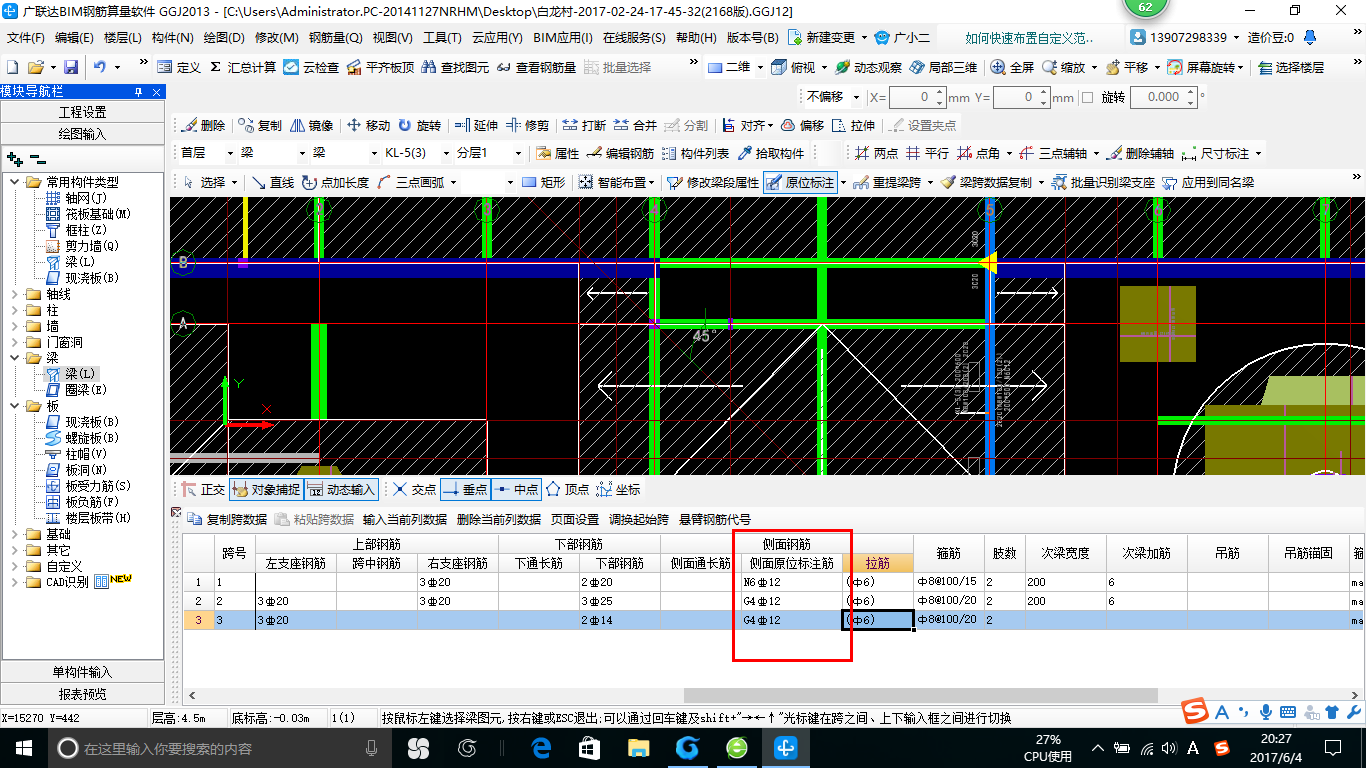This screenshot has width=1366, height=768.
Task: Create a new project file icon
Action: tap(12, 67)
